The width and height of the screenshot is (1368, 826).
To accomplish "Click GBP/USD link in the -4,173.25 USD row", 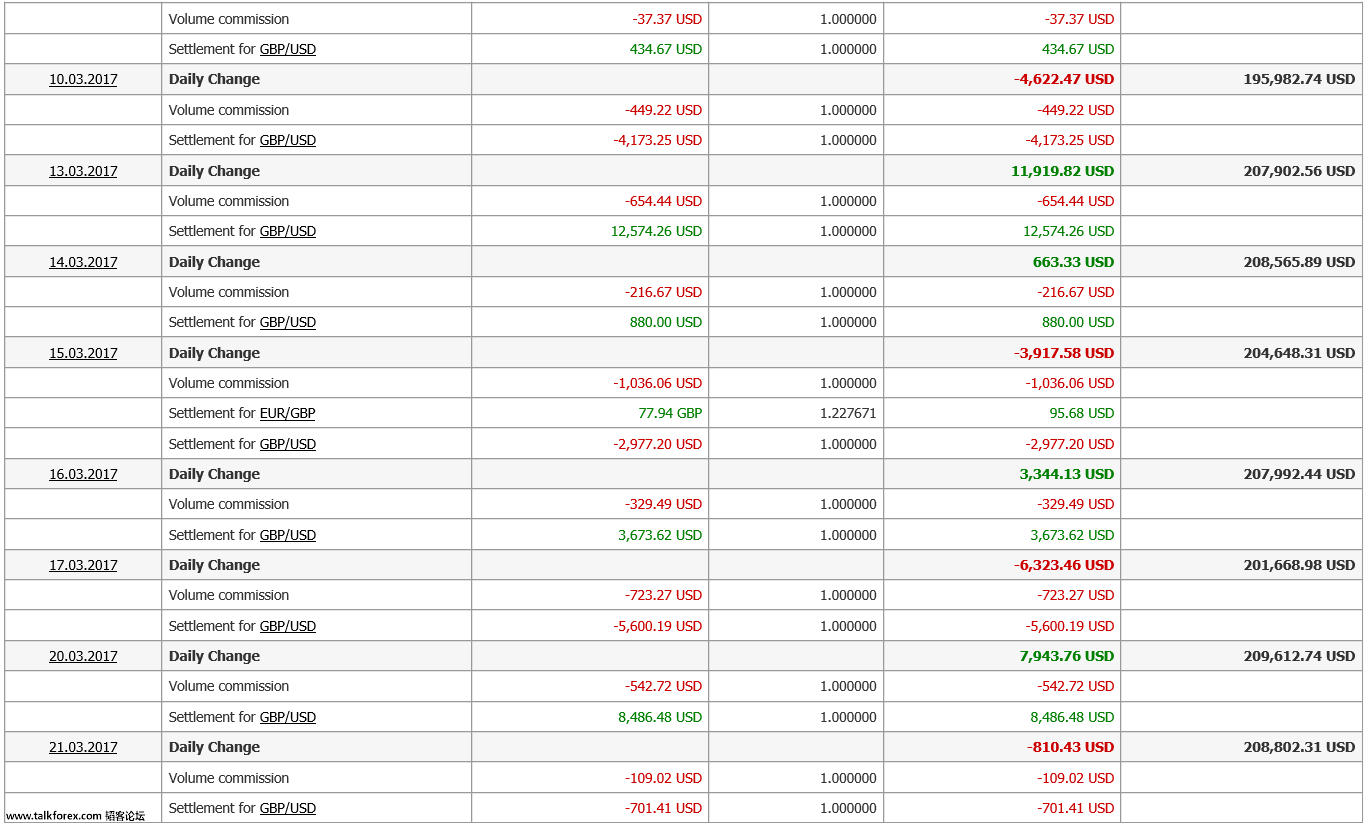I will click(288, 140).
